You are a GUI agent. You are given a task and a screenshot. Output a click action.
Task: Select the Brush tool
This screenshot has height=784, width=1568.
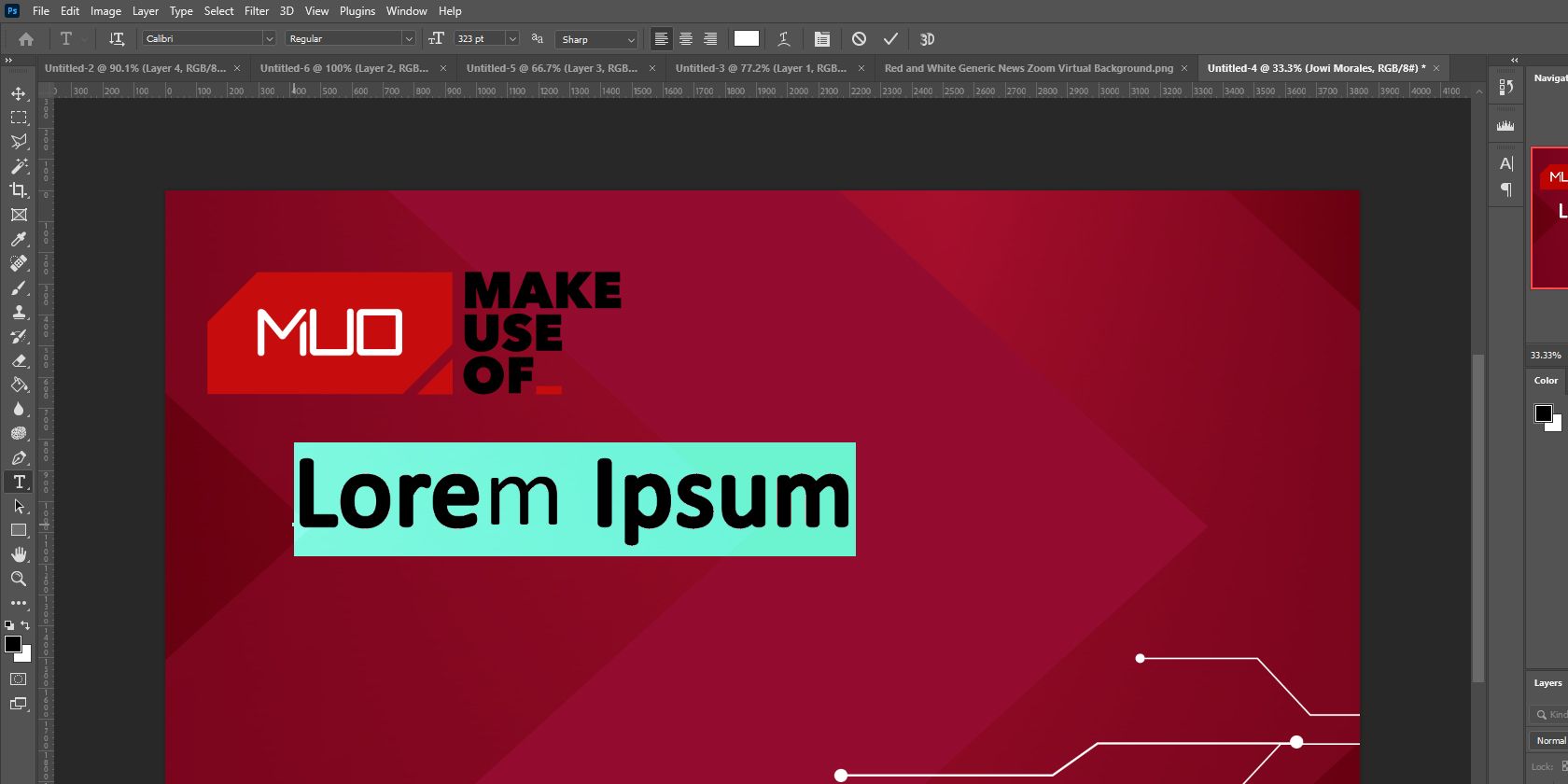click(19, 287)
